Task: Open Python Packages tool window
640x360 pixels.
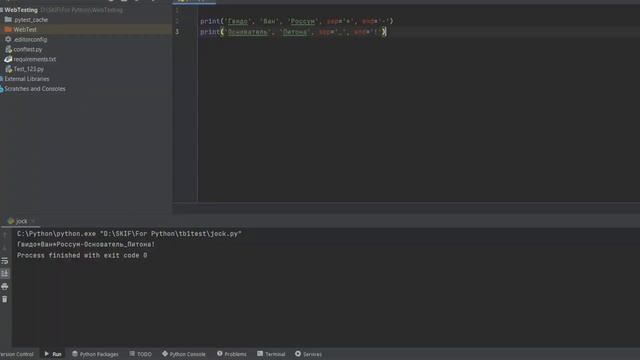Action: click(x=95, y=354)
